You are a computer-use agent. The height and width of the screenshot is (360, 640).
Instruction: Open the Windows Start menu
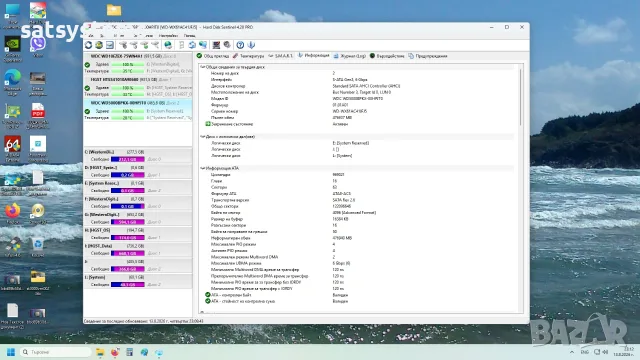click(x=11, y=352)
